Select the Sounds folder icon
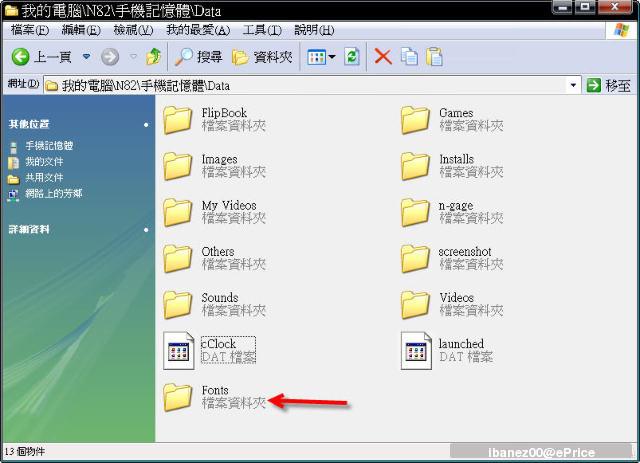 (x=178, y=305)
